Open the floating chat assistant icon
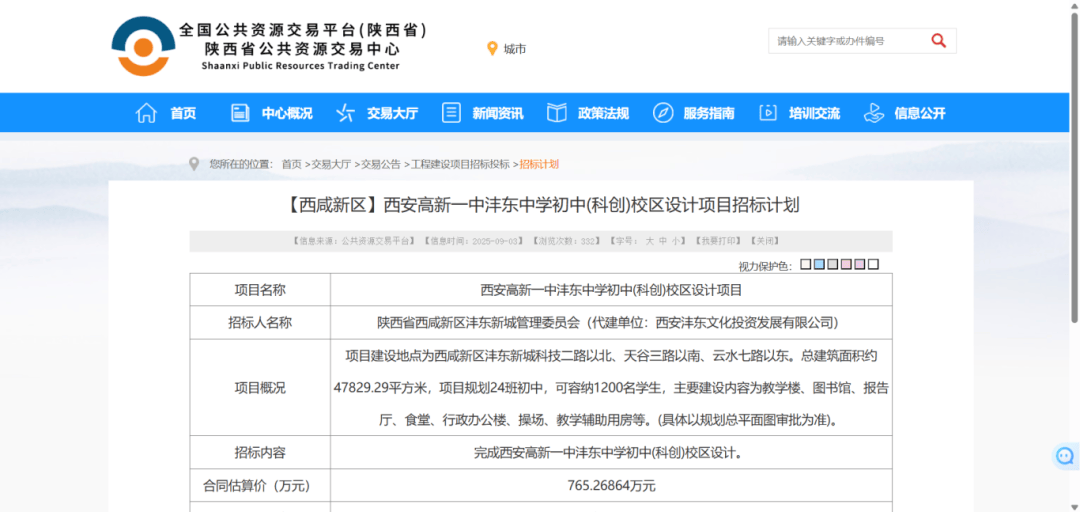Viewport: 1080px width, 512px height. coord(1065,456)
